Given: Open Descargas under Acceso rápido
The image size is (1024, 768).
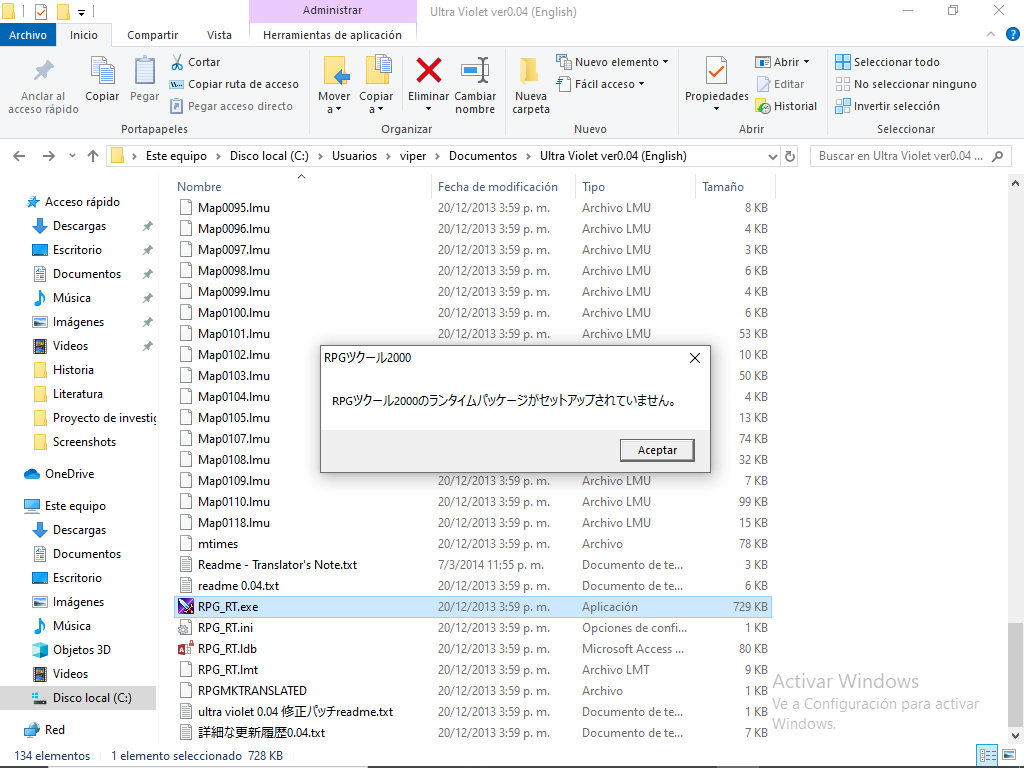Looking at the screenshot, I should click(79, 226).
